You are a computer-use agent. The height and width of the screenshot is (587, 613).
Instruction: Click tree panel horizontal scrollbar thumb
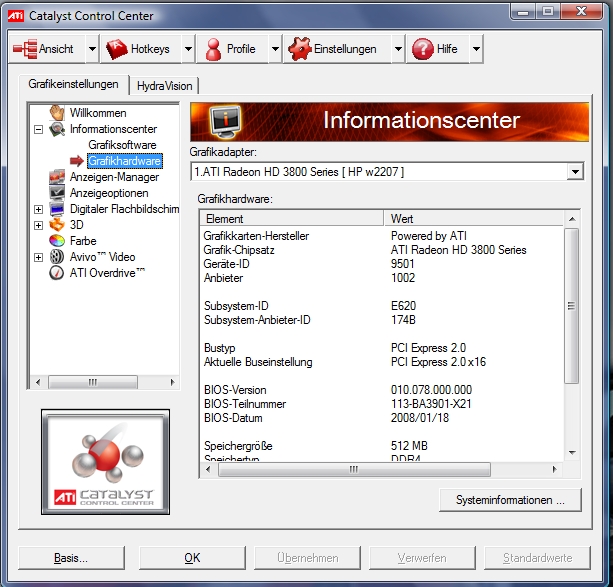(x=93, y=382)
